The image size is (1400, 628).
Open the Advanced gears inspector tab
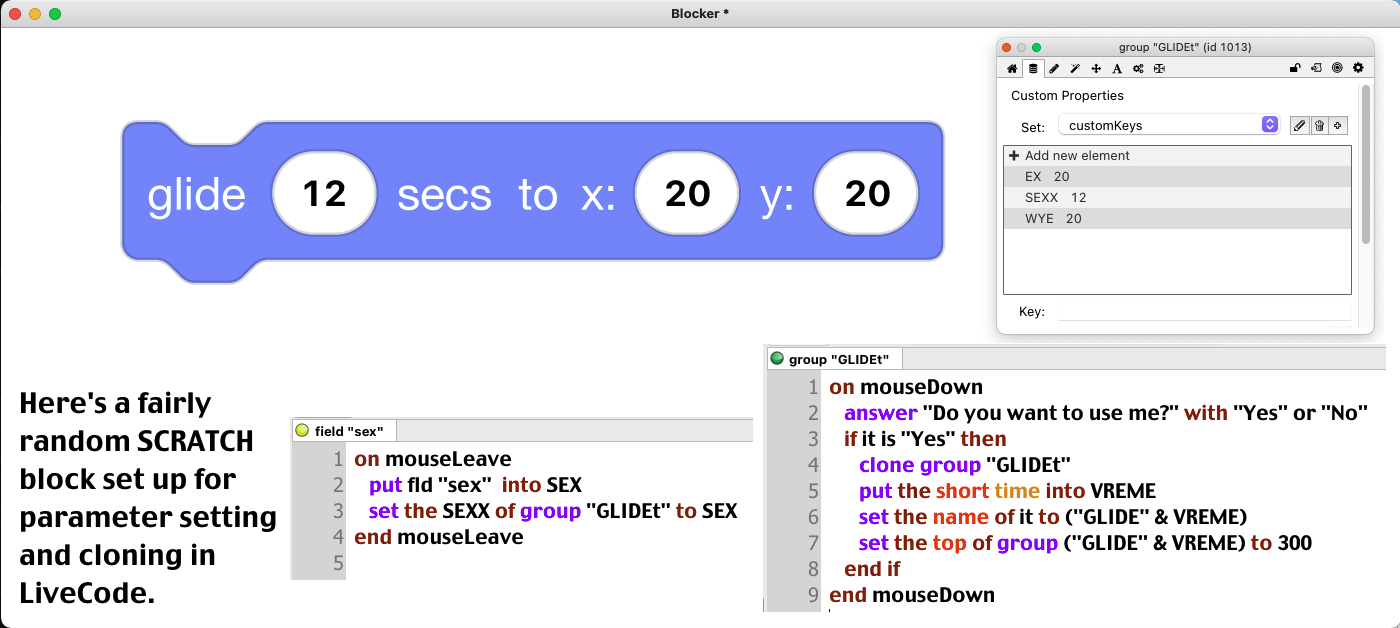pyautogui.click(x=1138, y=68)
